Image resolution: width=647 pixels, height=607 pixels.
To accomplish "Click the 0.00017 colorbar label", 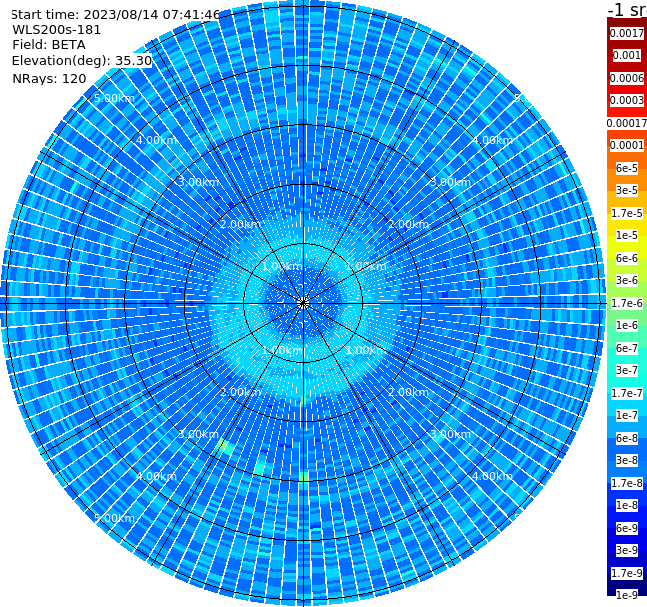I will [x=627, y=123].
